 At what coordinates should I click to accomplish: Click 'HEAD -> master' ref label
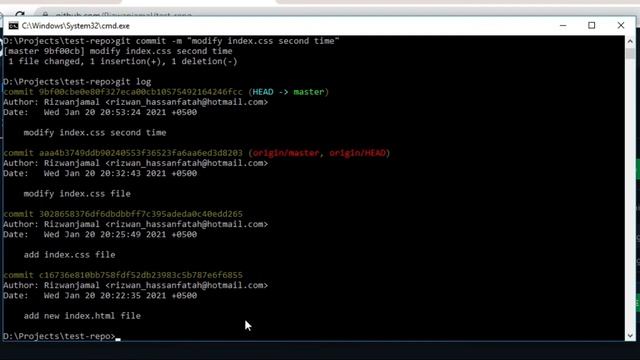point(288,92)
